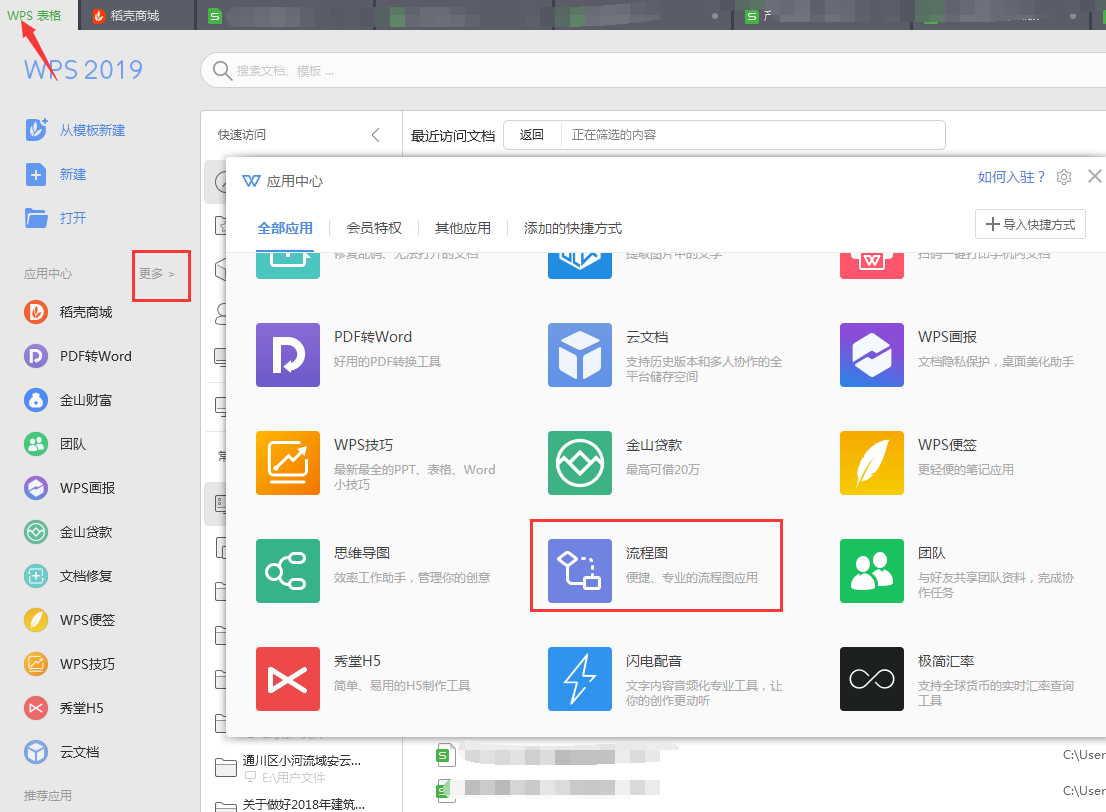Click the 闪电配音 app title text
The height and width of the screenshot is (812, 1106).
[x=654, y=661]
